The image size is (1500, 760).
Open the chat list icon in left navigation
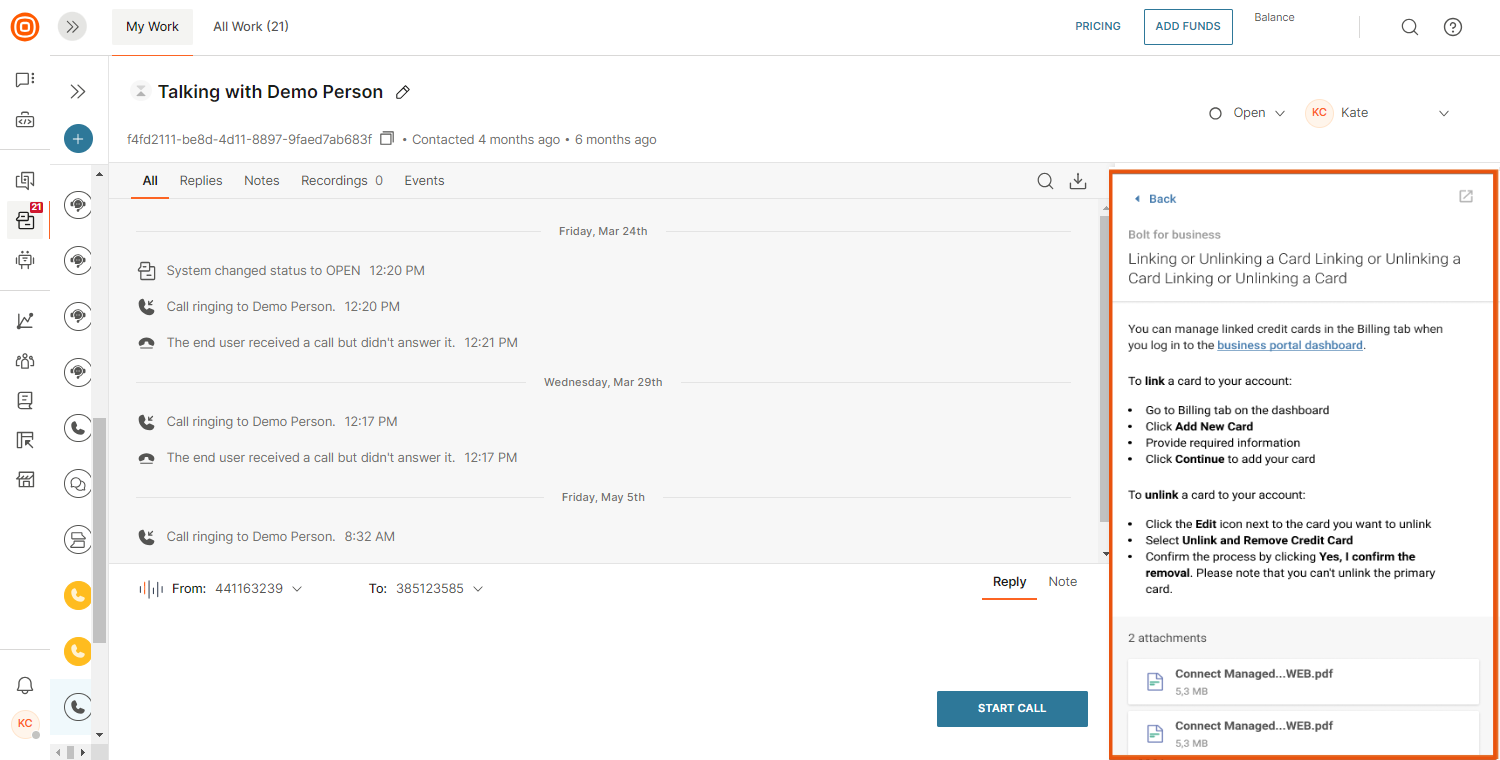(x=25, y=80)
